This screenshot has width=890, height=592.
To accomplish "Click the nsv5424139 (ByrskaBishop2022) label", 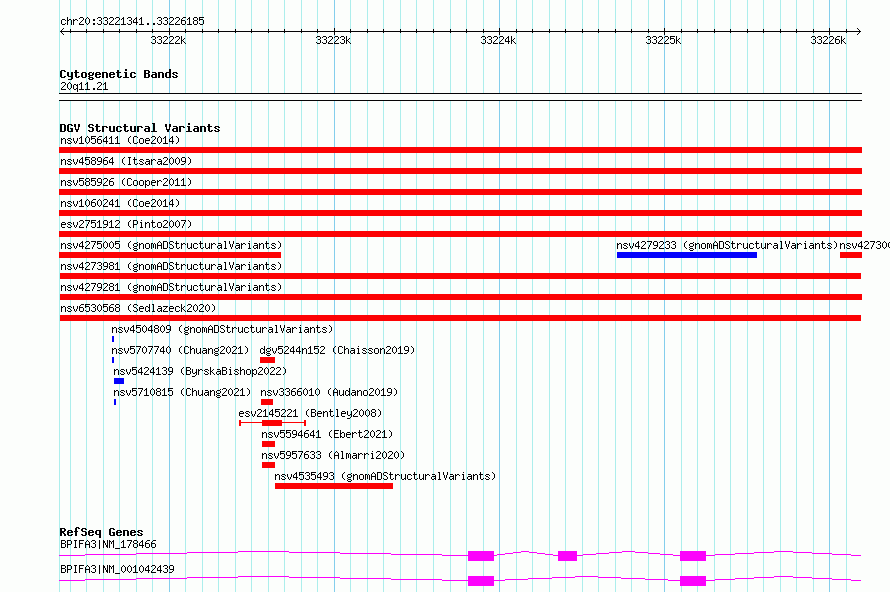I will 200,371.
